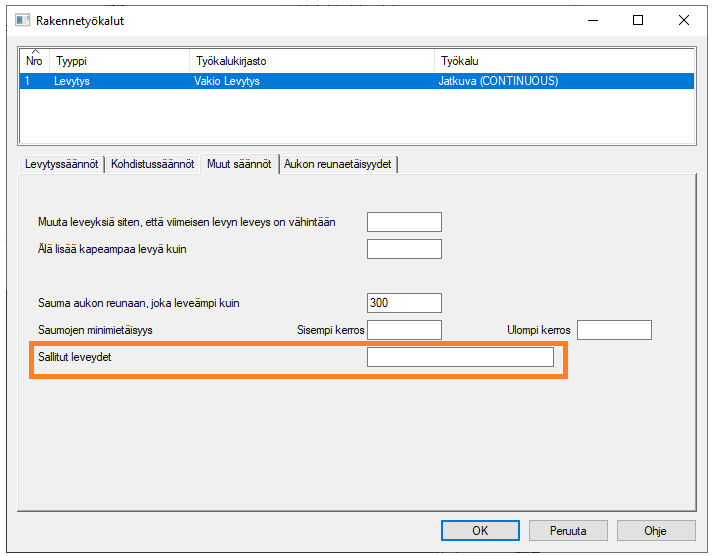Click the last panel minimum width field
Image resolution: width=714 pixels, height=556 pixels.
pos(404,222)
